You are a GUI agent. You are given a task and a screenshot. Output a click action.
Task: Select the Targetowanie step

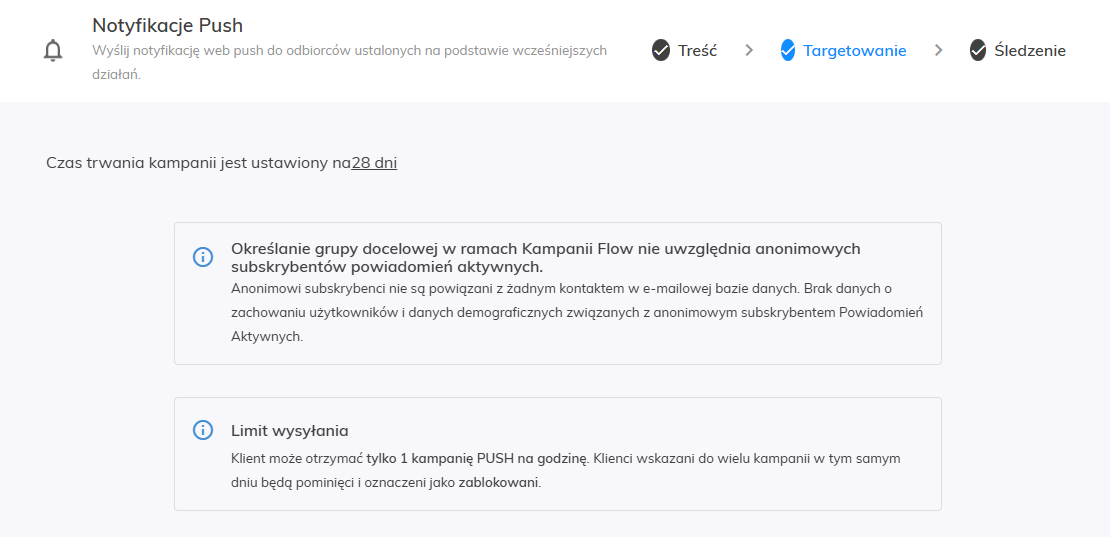coord(854,51)
